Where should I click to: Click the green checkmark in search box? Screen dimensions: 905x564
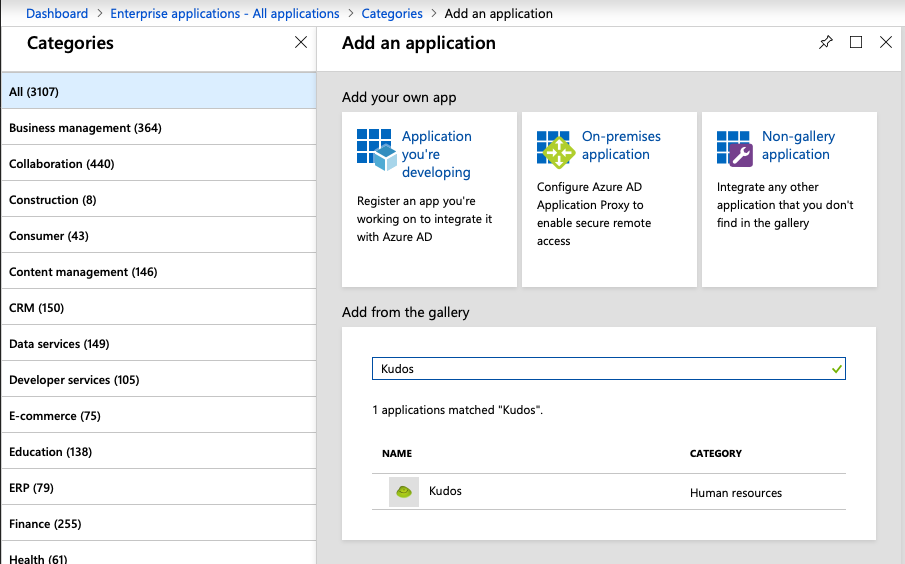tap(836, 369)
